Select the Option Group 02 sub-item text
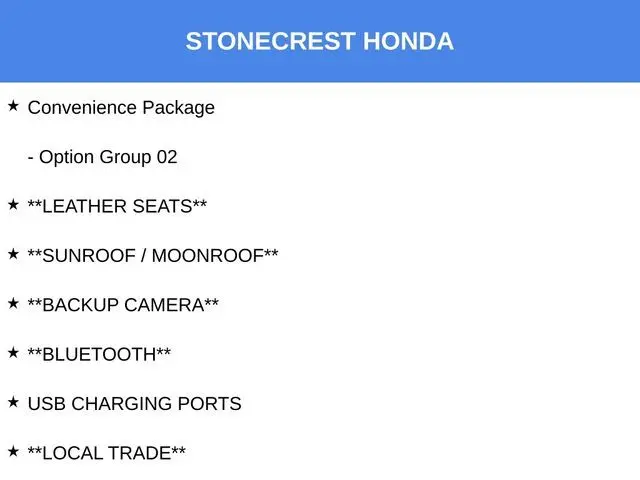Viewport: 640px width, 480px height. coord(102,157)
